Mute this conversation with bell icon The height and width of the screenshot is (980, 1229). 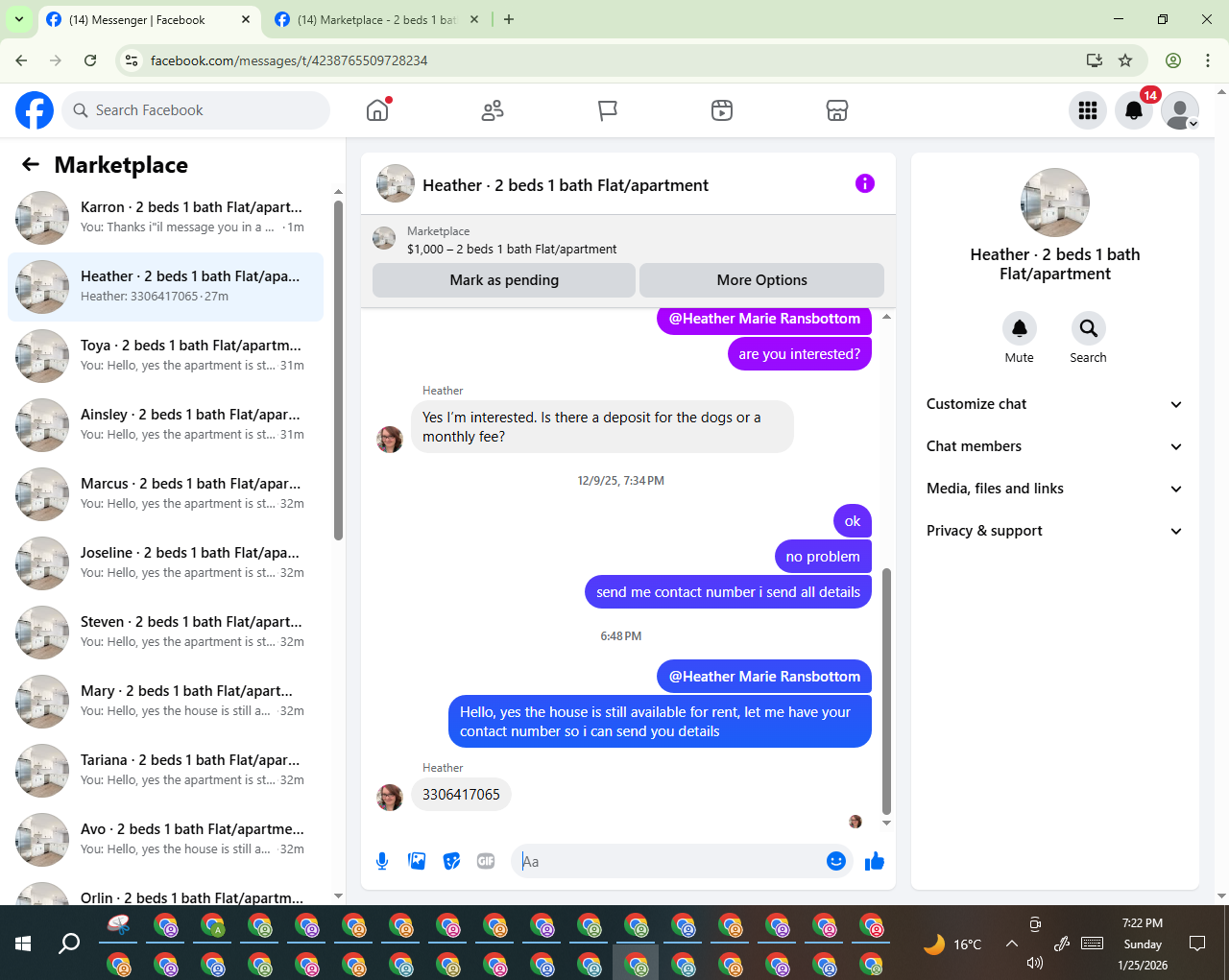pos(1020,328)
